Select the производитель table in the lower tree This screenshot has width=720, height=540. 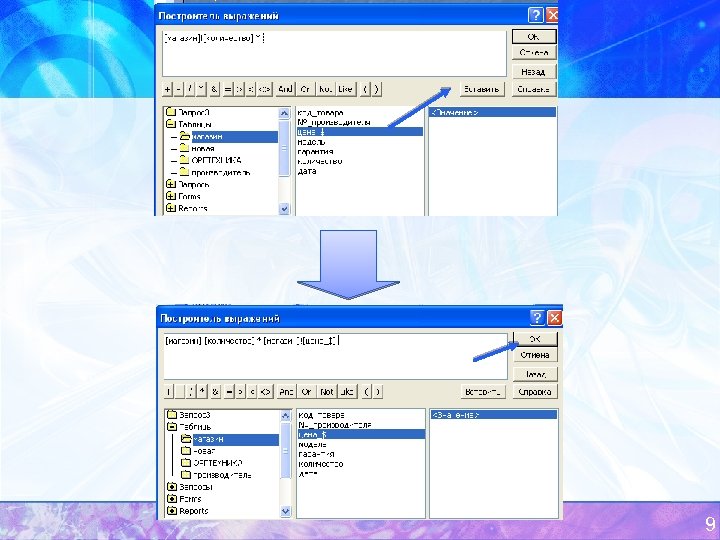(222, 475)
